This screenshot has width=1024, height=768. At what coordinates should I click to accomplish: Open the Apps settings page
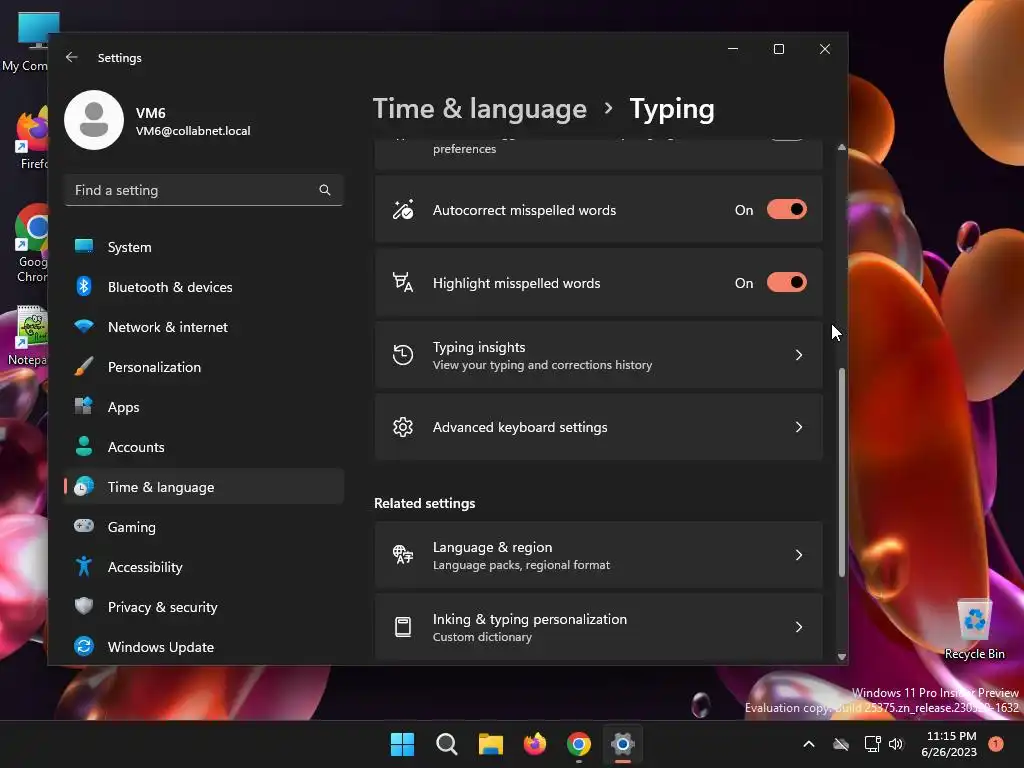tap(204, 407)
